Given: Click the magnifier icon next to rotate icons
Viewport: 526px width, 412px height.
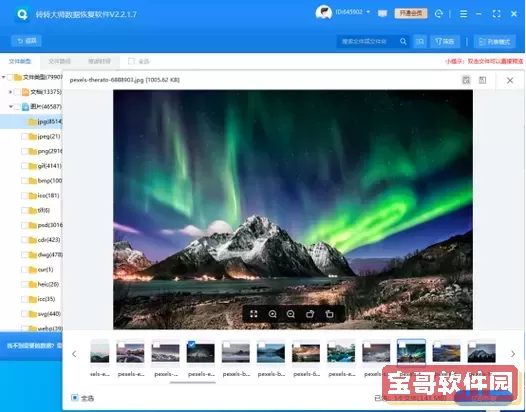Looking at the screenshot, I should [291, 314].
